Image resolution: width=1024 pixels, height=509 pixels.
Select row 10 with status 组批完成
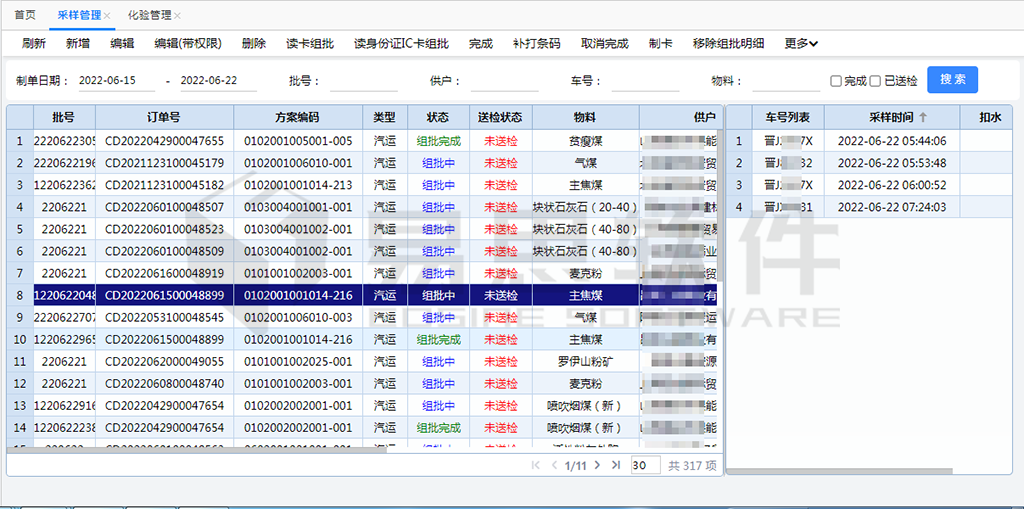[438, 339]
